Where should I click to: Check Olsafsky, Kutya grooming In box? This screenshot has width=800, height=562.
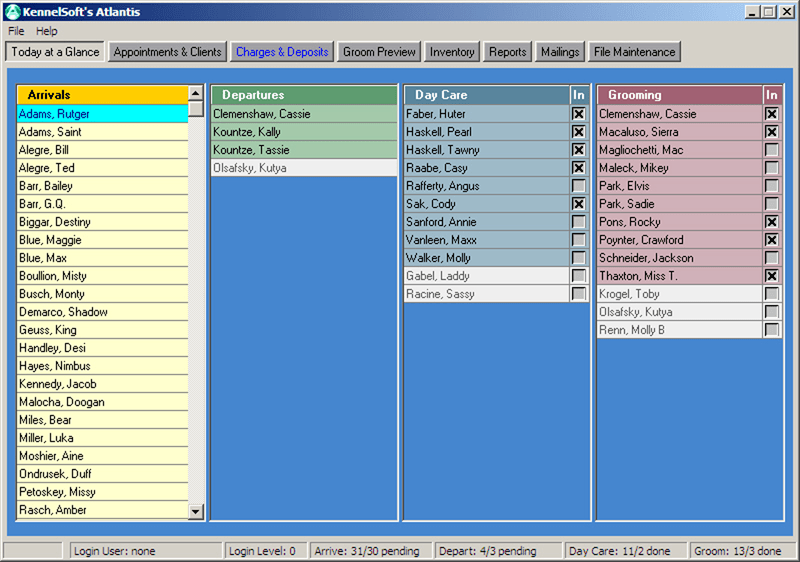coord(771,312)
